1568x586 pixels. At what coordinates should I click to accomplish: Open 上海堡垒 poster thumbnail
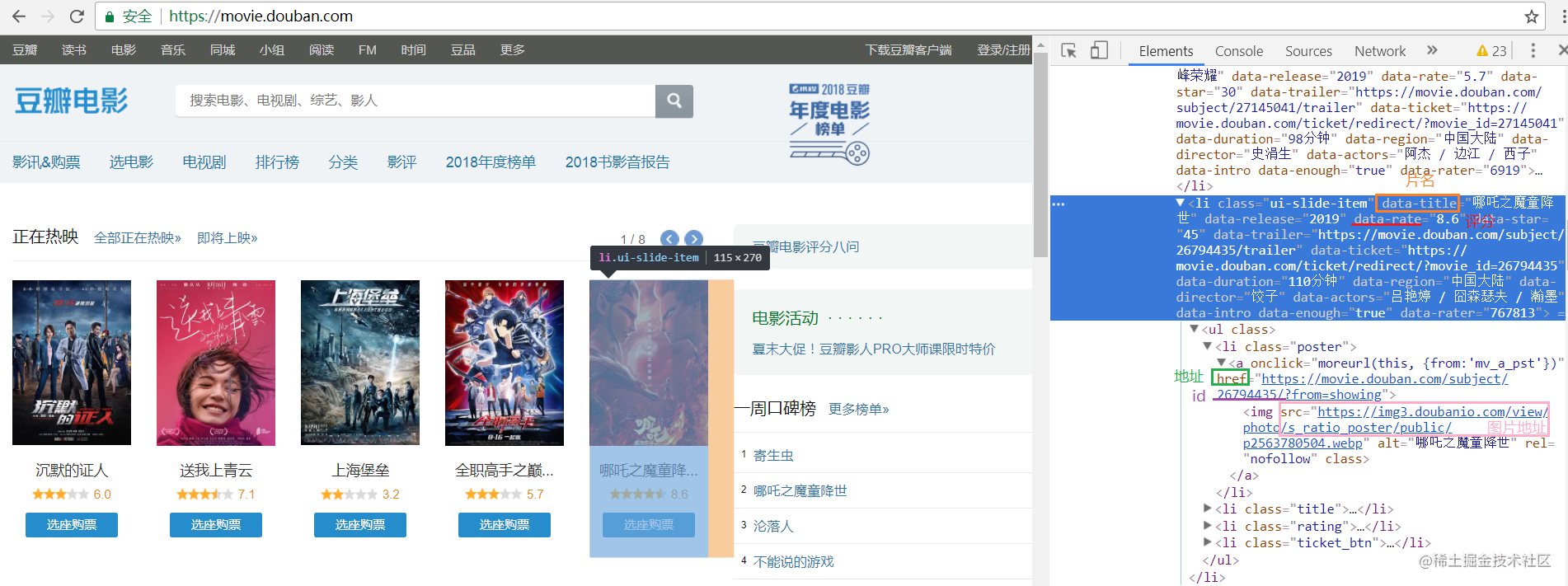point(360,363)
